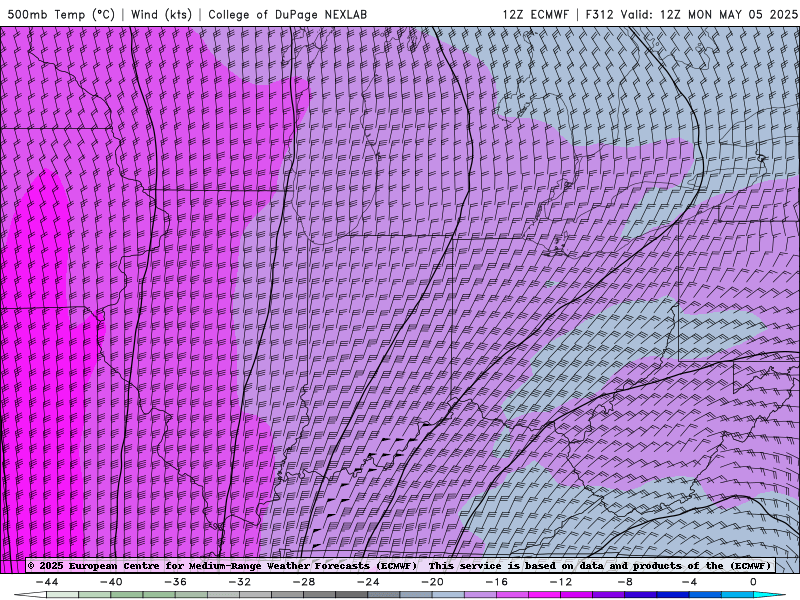800x600 pixels.
Task: Click the -16 legend value
Action: point(496,582)
